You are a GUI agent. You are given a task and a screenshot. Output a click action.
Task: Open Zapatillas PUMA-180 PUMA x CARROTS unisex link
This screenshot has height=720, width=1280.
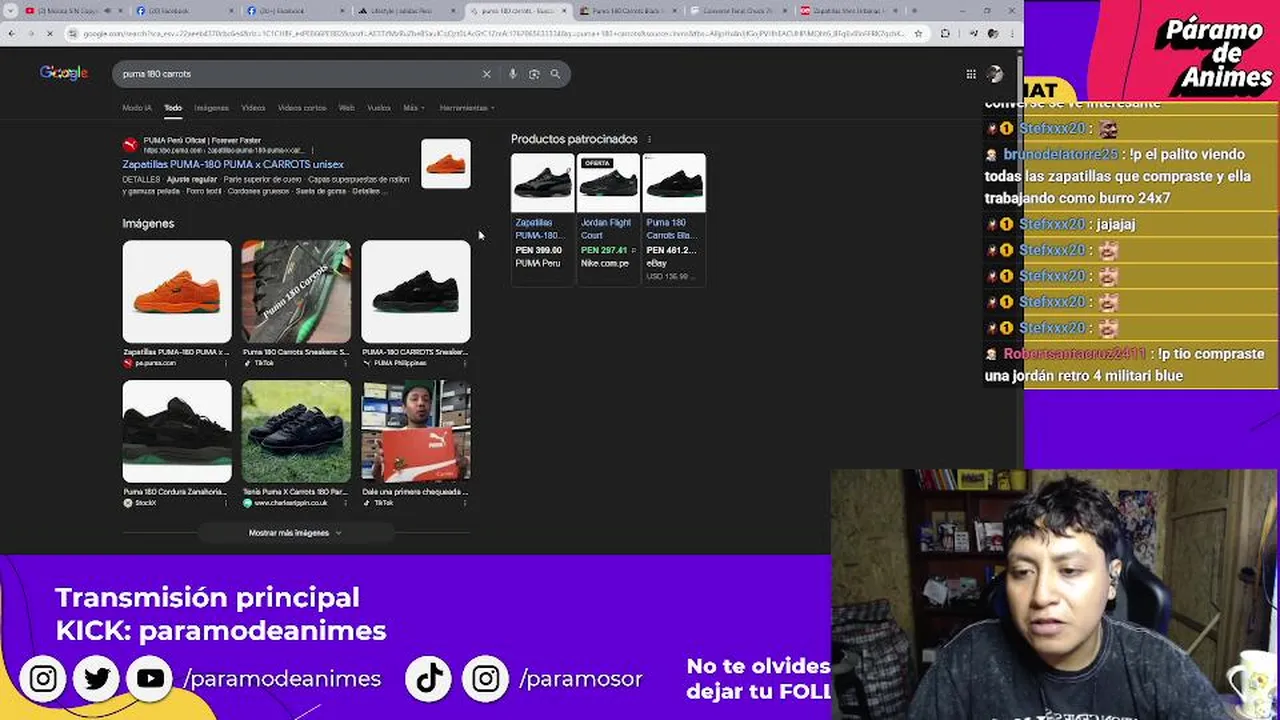(x=233, y=164)
